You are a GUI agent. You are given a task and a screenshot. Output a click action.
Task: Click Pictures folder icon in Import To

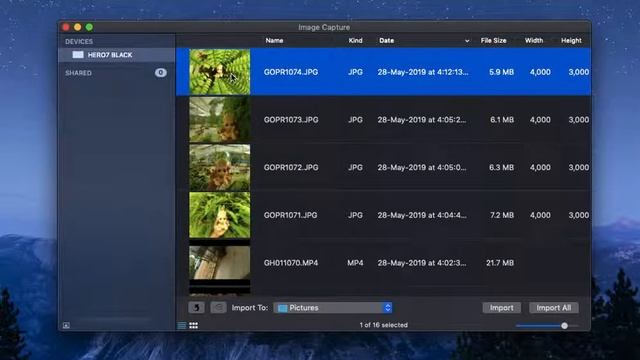(x=282, y=308)
